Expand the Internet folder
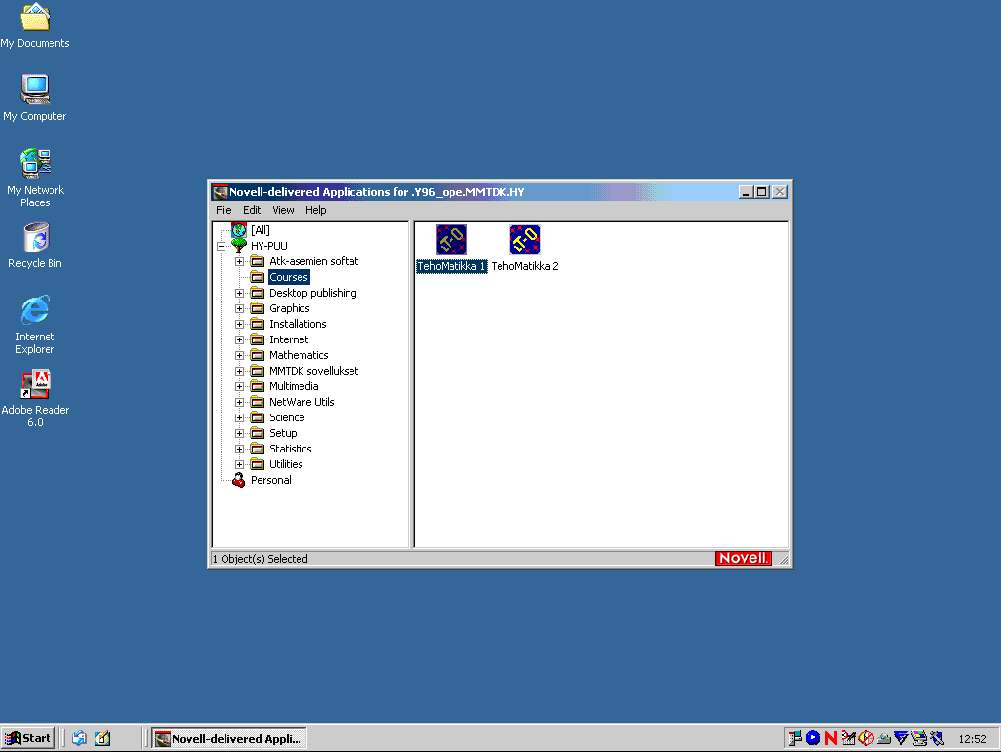 (x=239, y=340)
